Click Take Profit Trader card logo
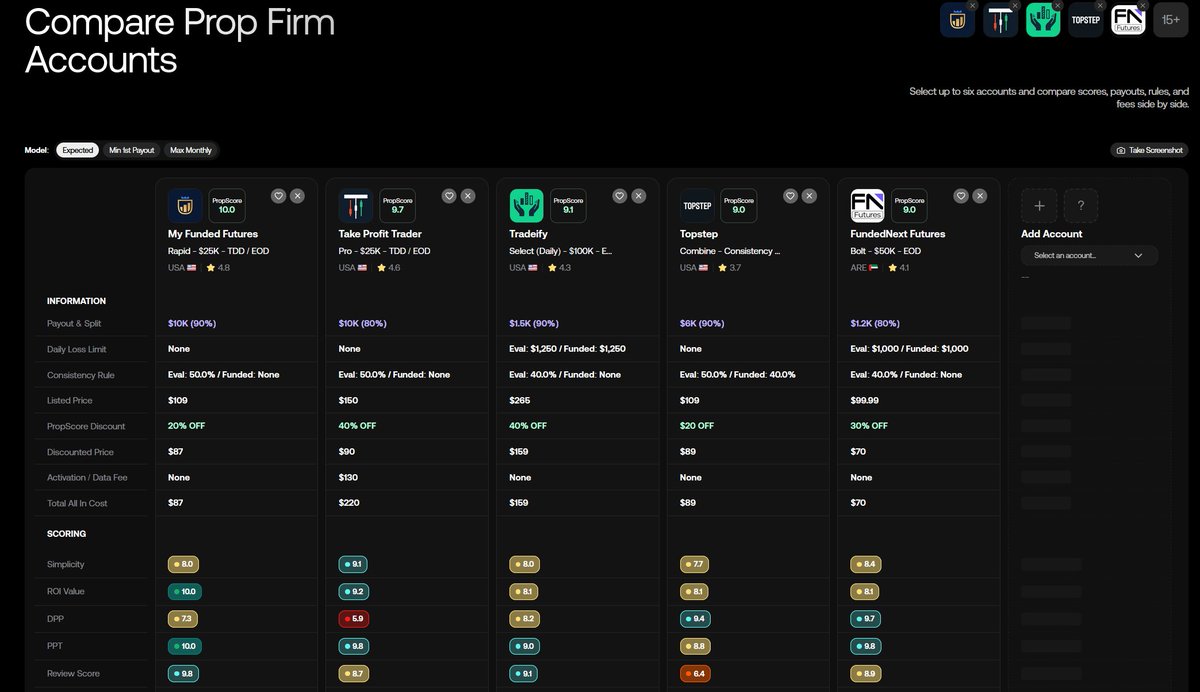This screenshot has width=1200, height=692. point(356,206)
